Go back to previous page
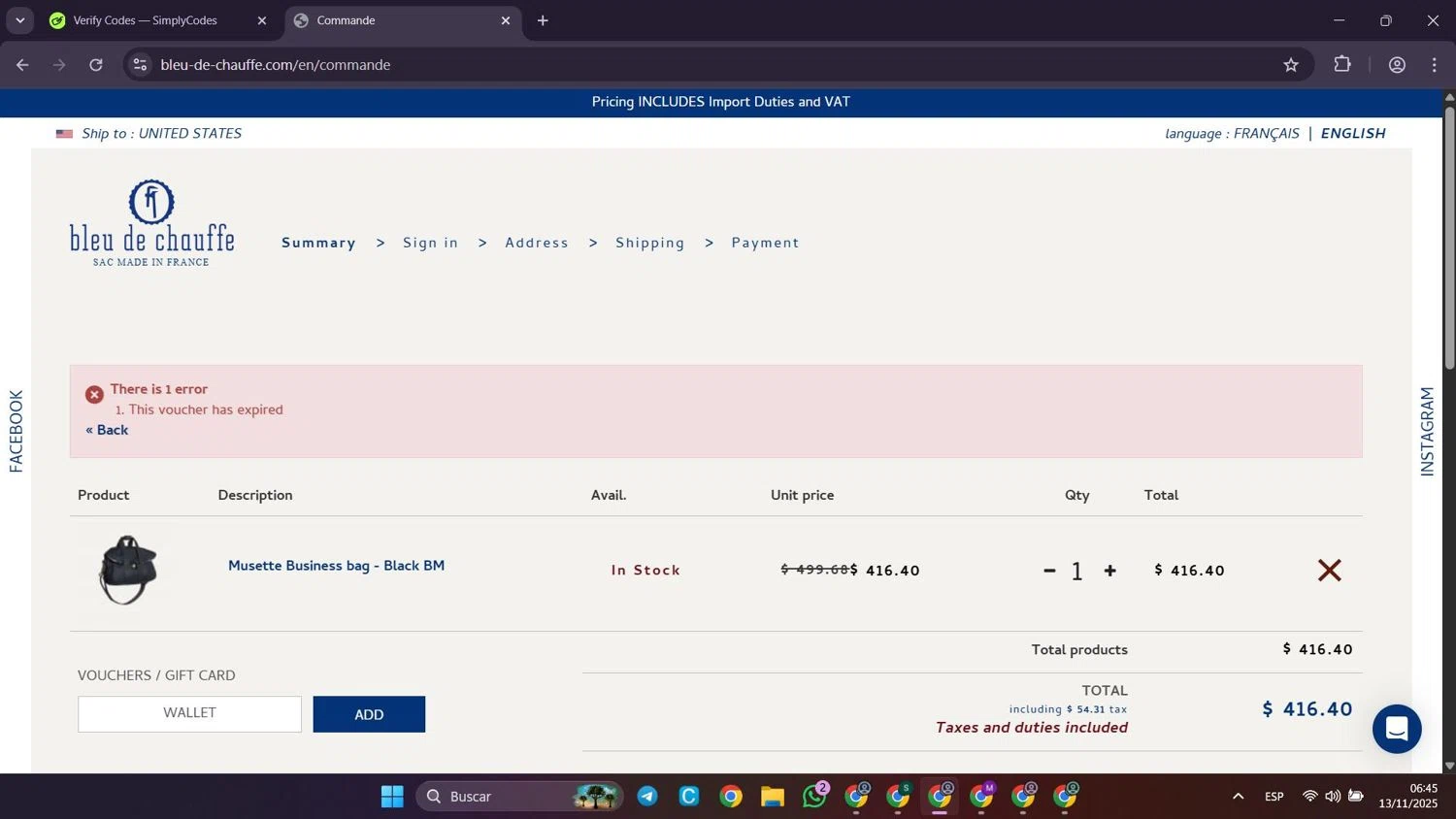1456x819 pixels. [22, 65]
